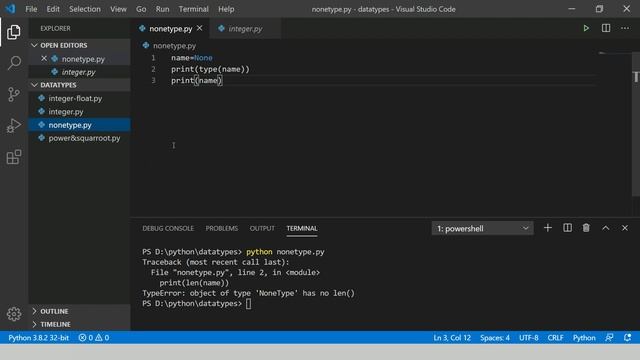Select integer.py in Open Editors list

(x=80, y=72)
